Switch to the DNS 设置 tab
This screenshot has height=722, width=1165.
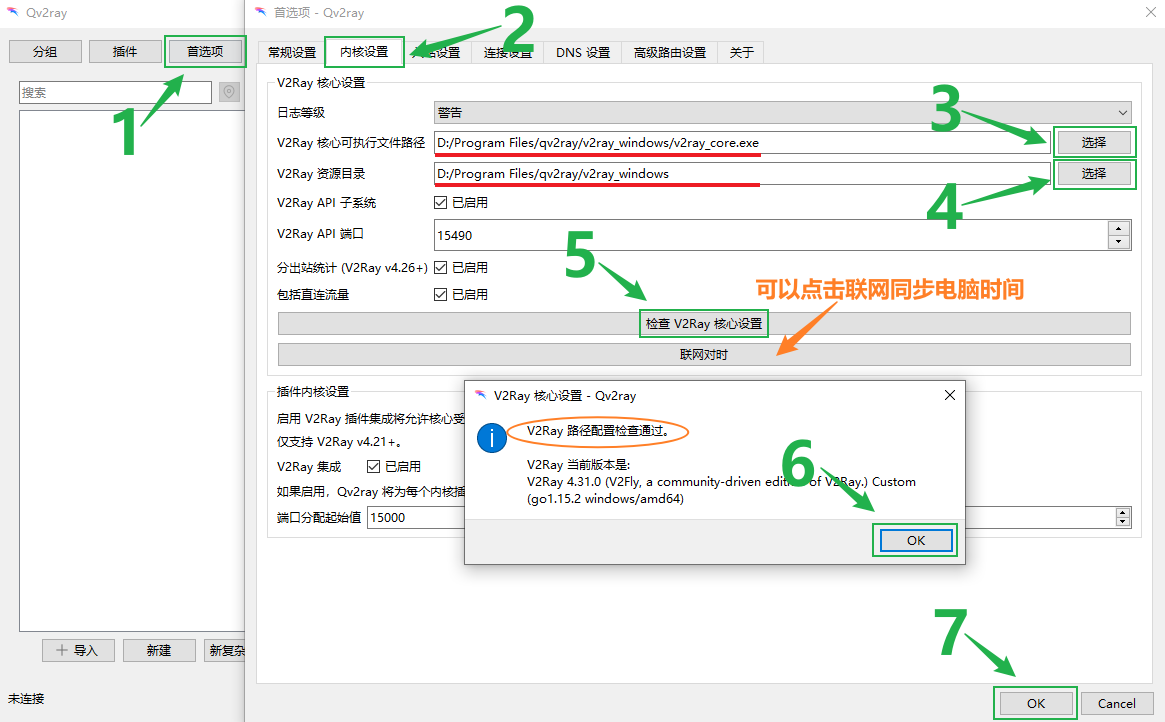(x=582, y=53)
